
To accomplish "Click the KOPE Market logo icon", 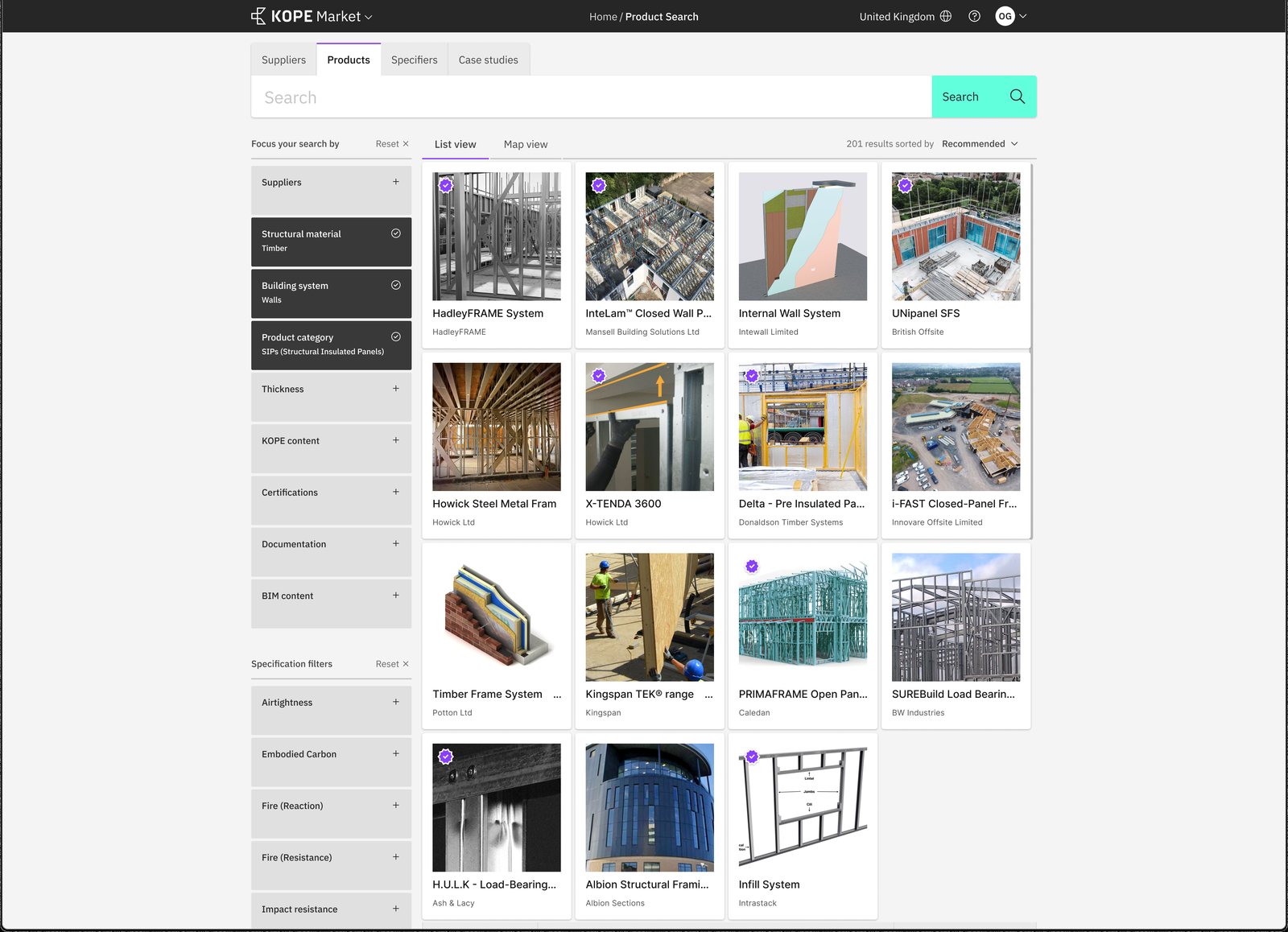I will (x=258, y=16).
